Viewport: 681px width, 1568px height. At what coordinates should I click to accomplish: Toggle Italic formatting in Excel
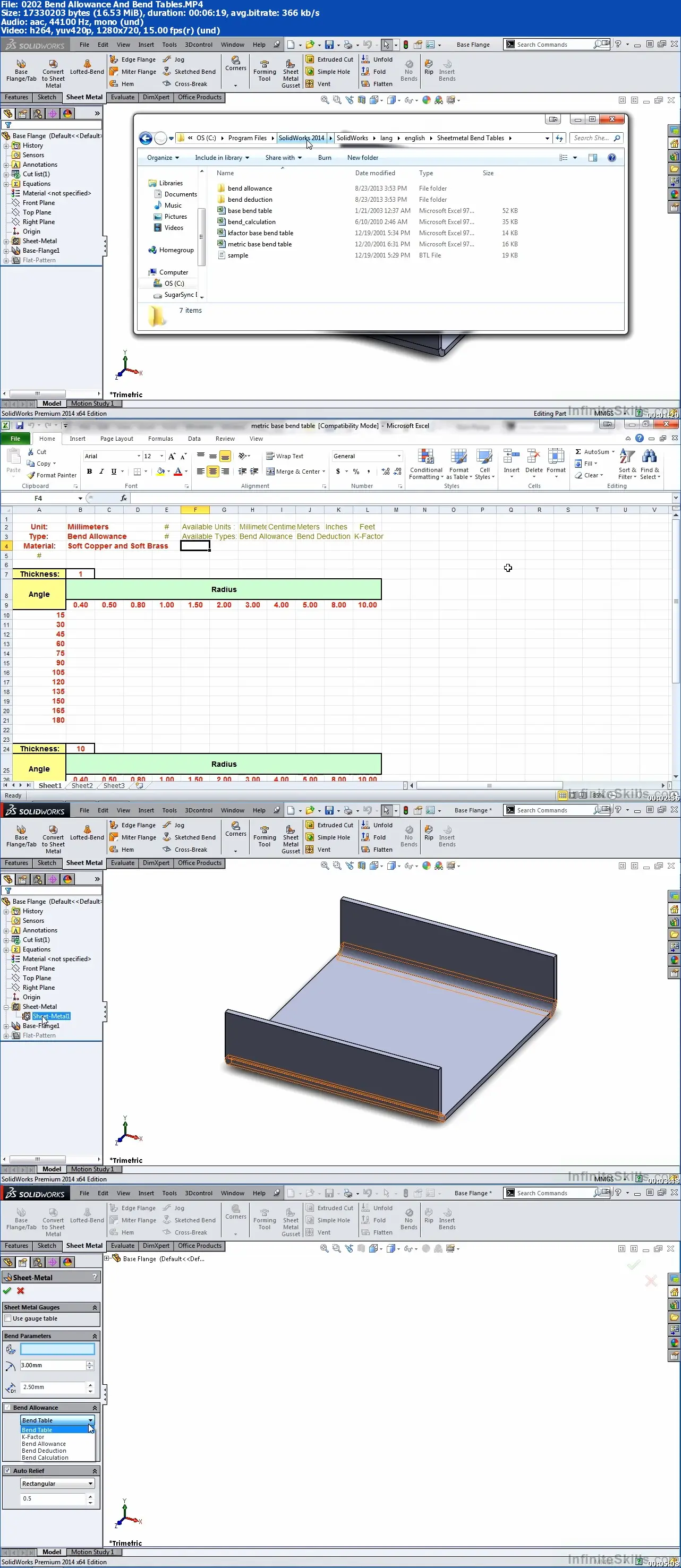(x=101, y=471)
